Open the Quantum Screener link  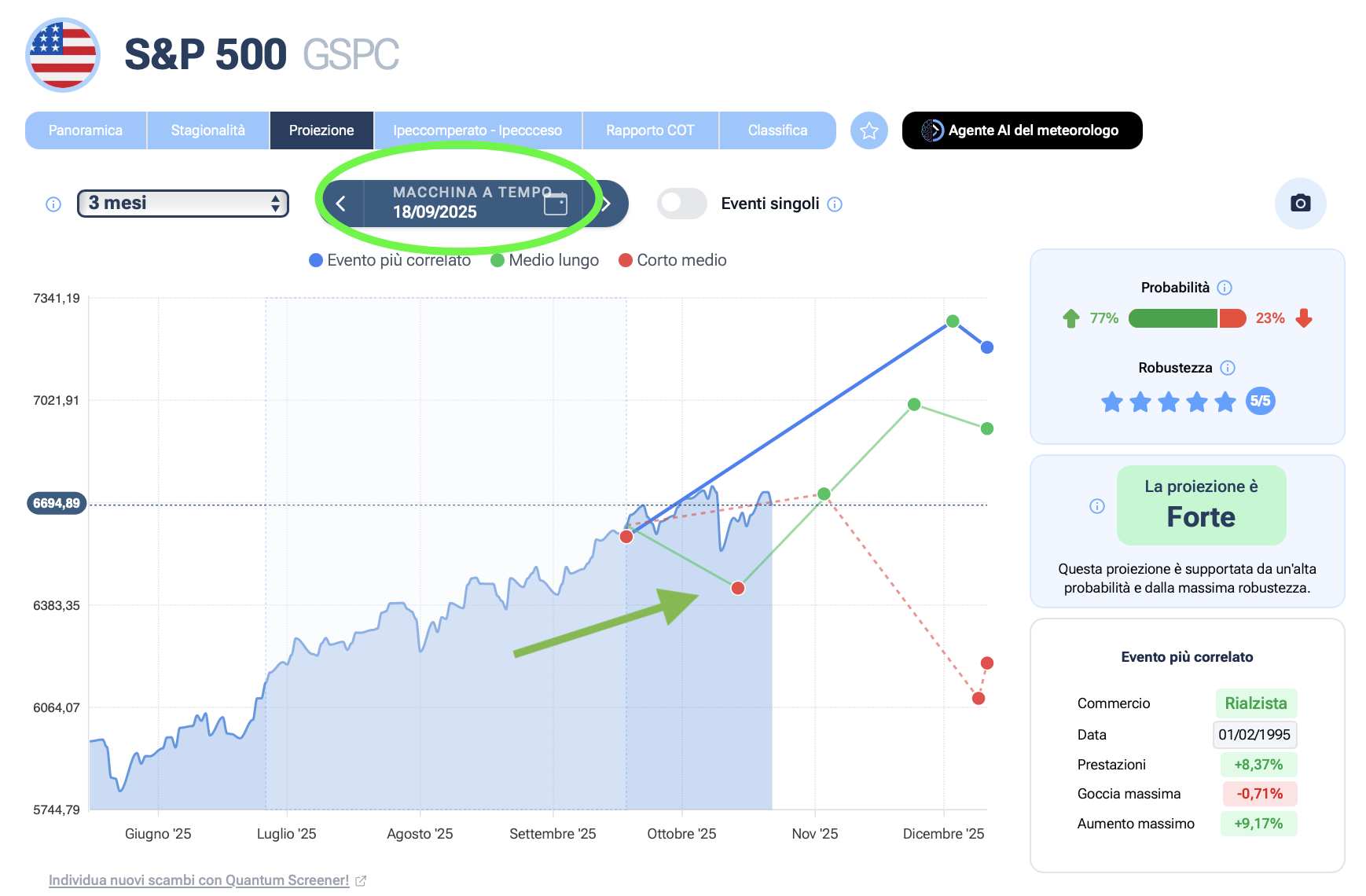(x=199, y=880)
